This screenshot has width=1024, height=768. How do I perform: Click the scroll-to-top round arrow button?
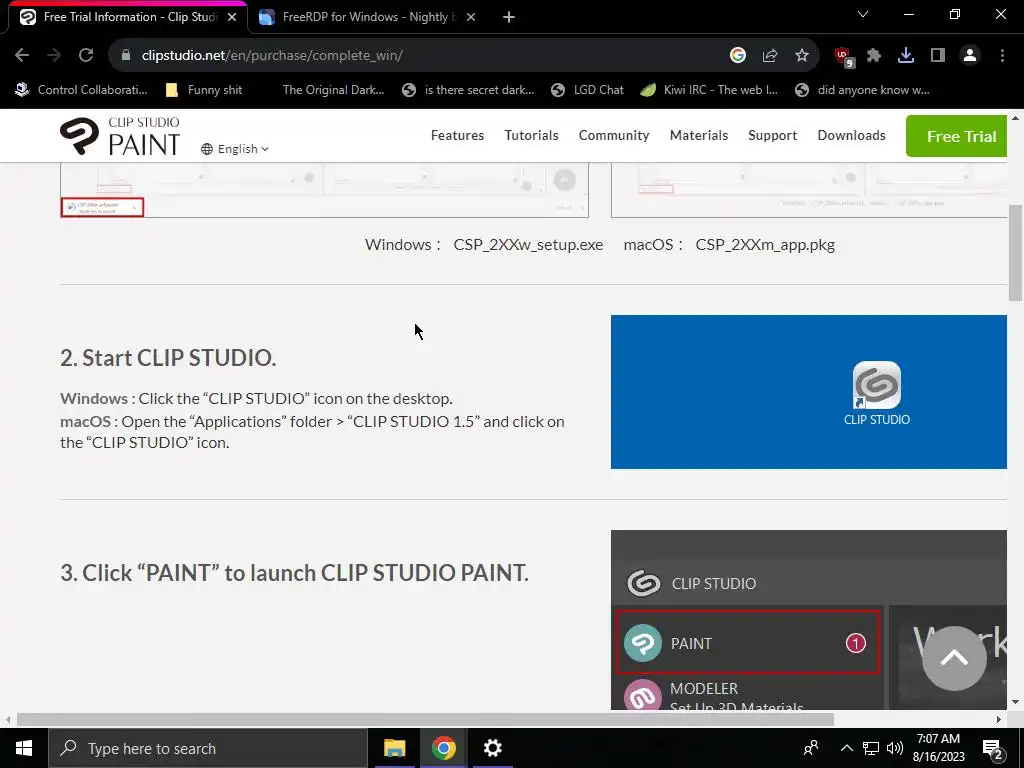[954, 658]
